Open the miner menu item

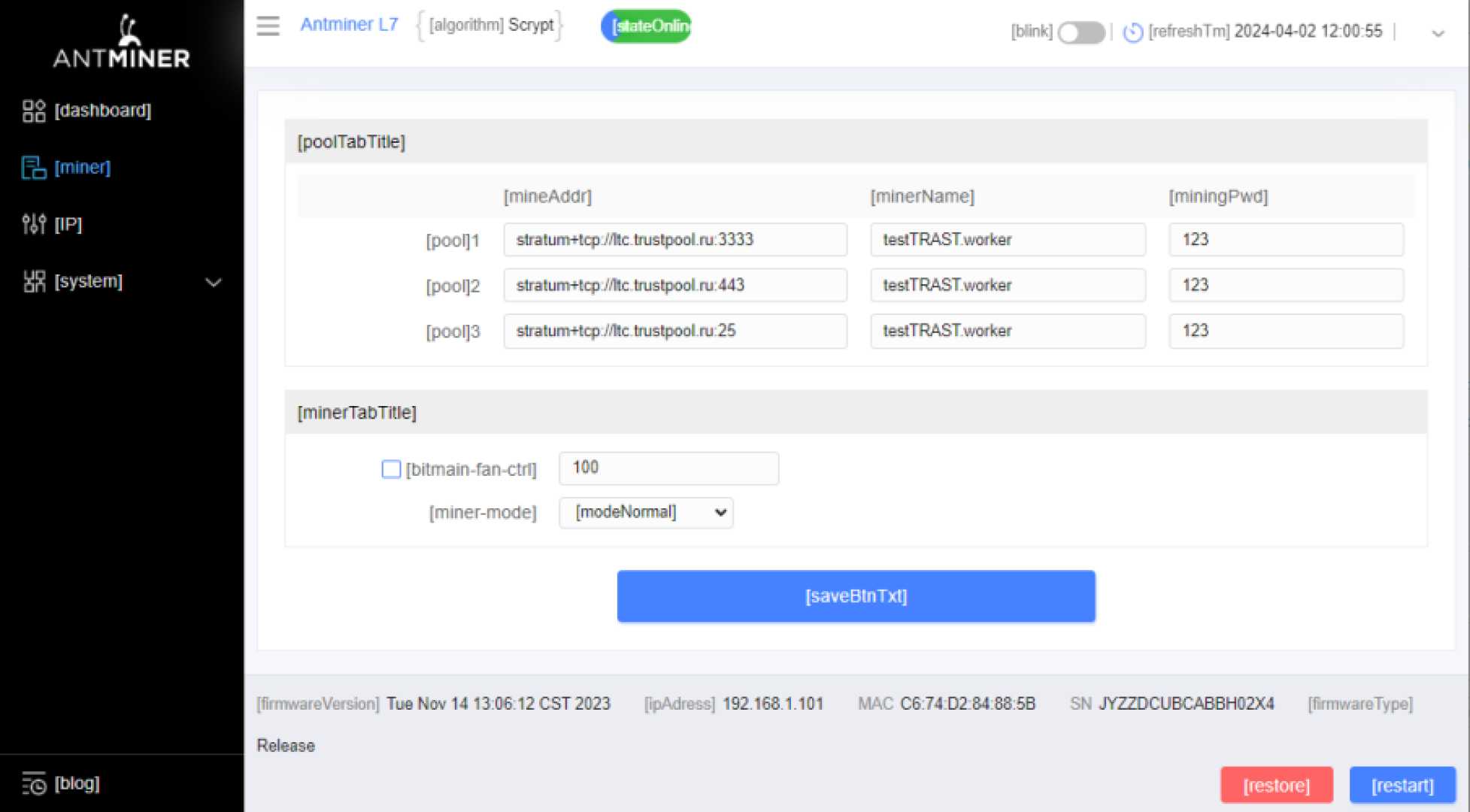(x=83, y=167)
